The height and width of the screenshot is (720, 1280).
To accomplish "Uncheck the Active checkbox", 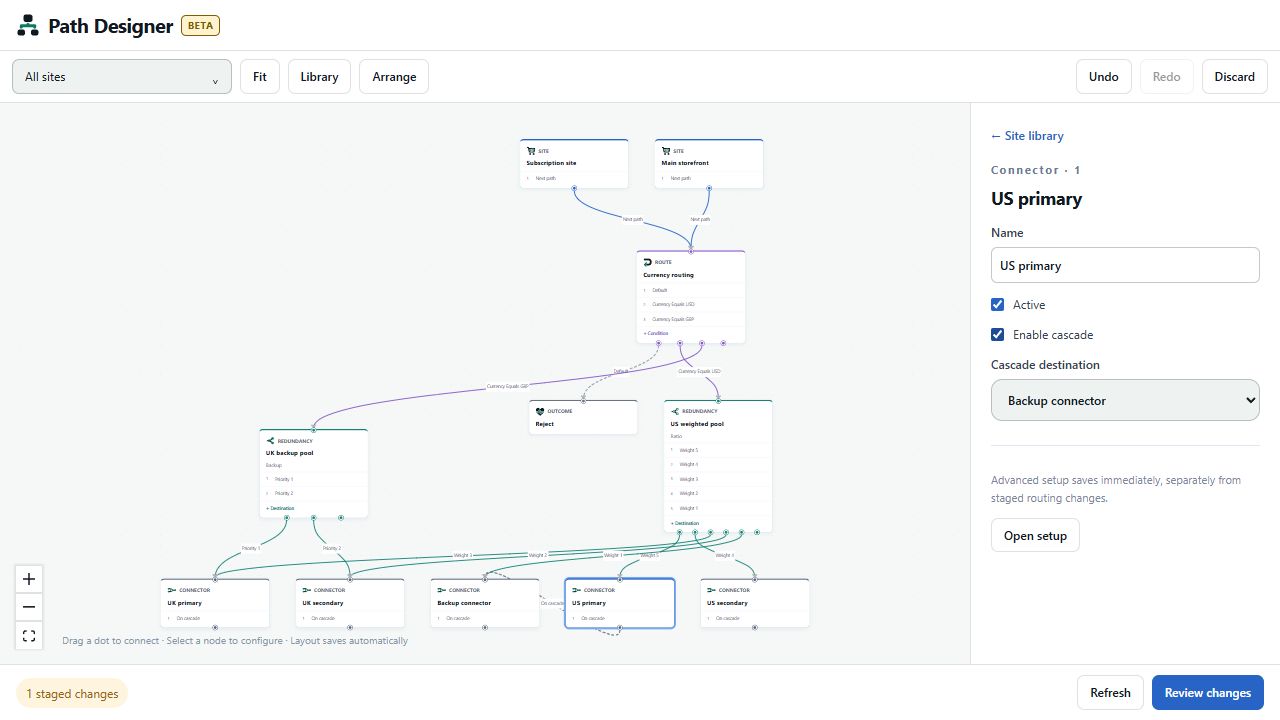I will click(x=997, y=305).
